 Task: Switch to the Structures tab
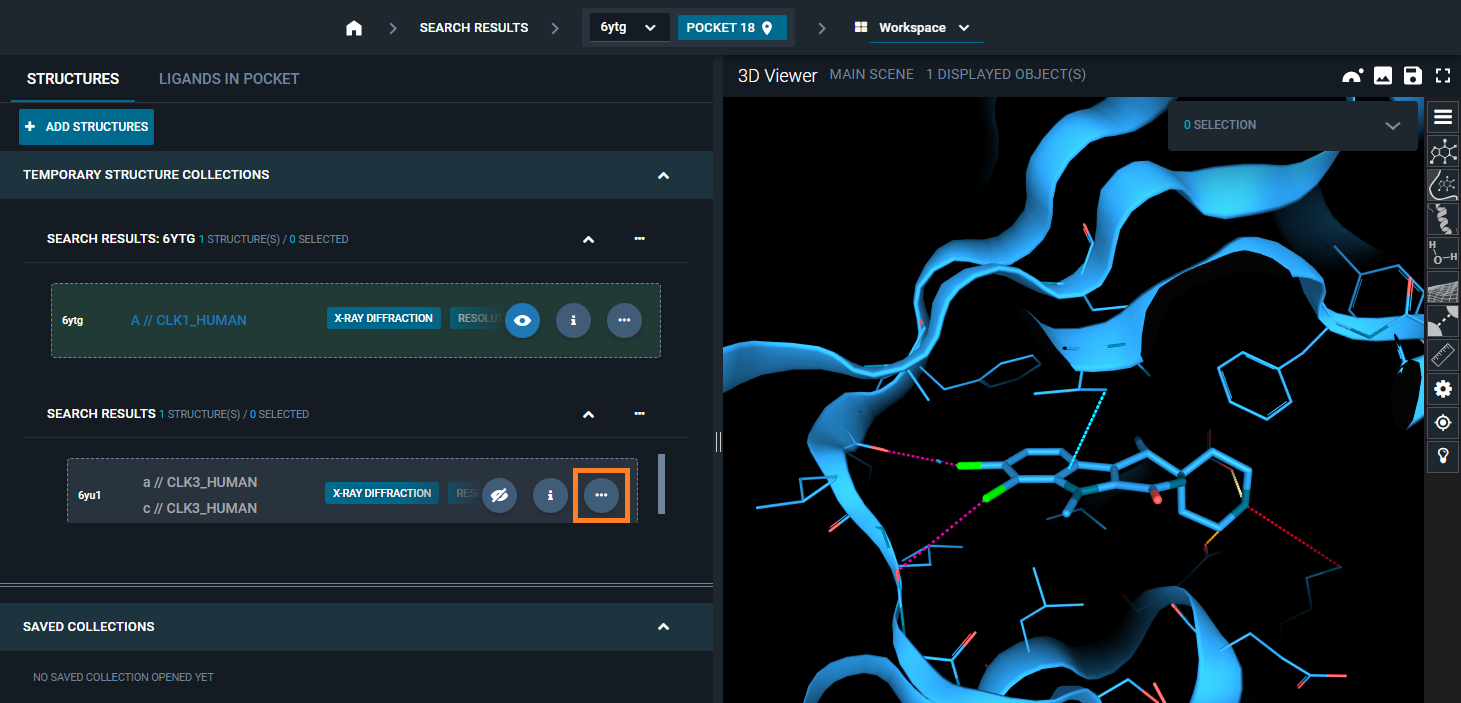[73, 79]
